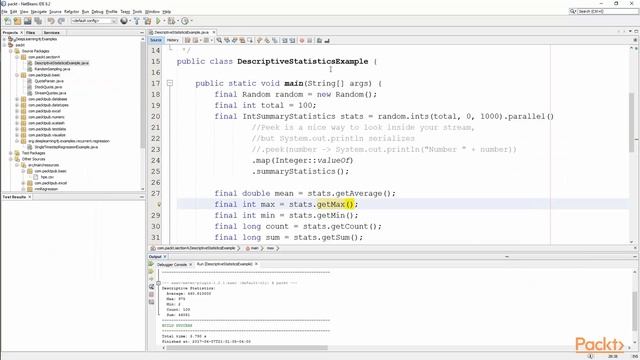Click the Last Edit icon in editor toolbar

point(187,40)
